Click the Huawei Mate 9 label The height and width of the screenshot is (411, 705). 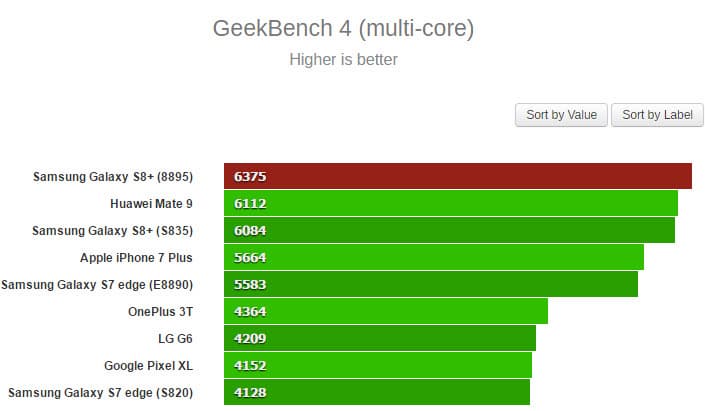click(x=151, y=204)
